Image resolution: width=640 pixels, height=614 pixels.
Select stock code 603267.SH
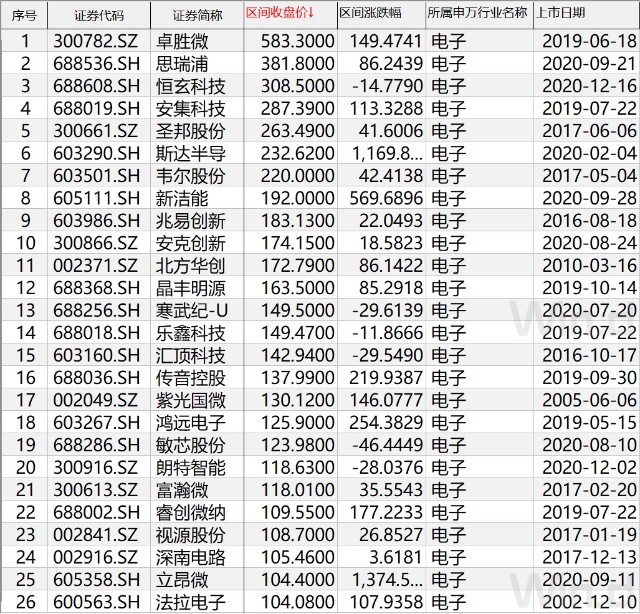pyautogui.click(x=96, y=423)
